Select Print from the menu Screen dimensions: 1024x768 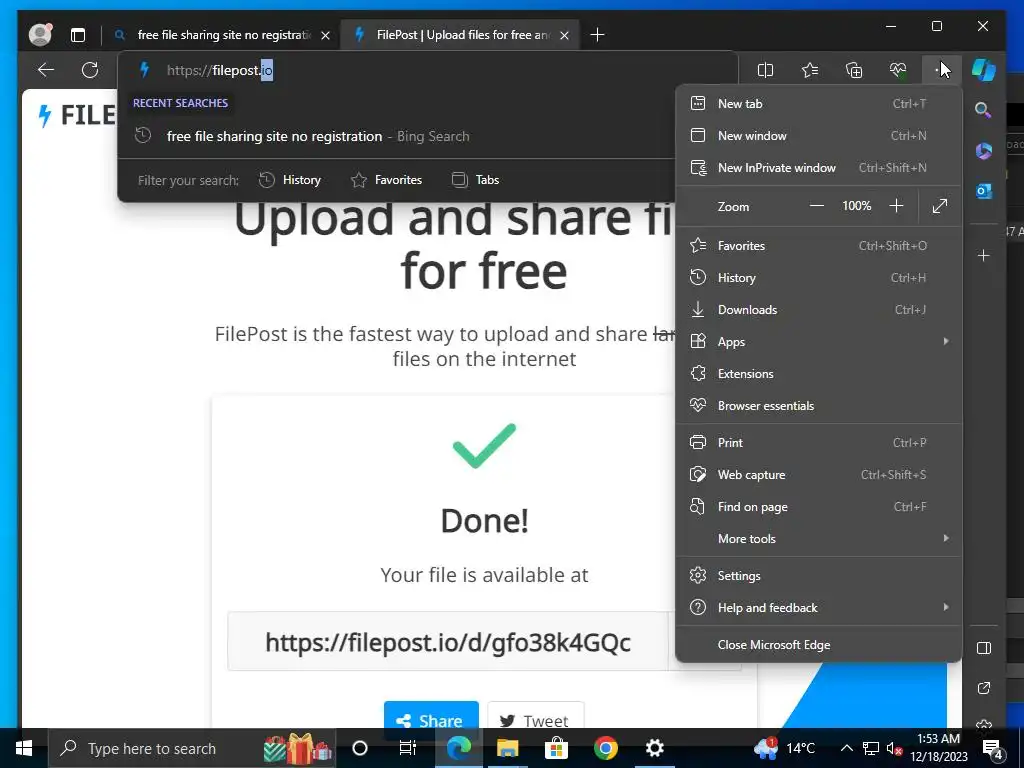[818, 442]
